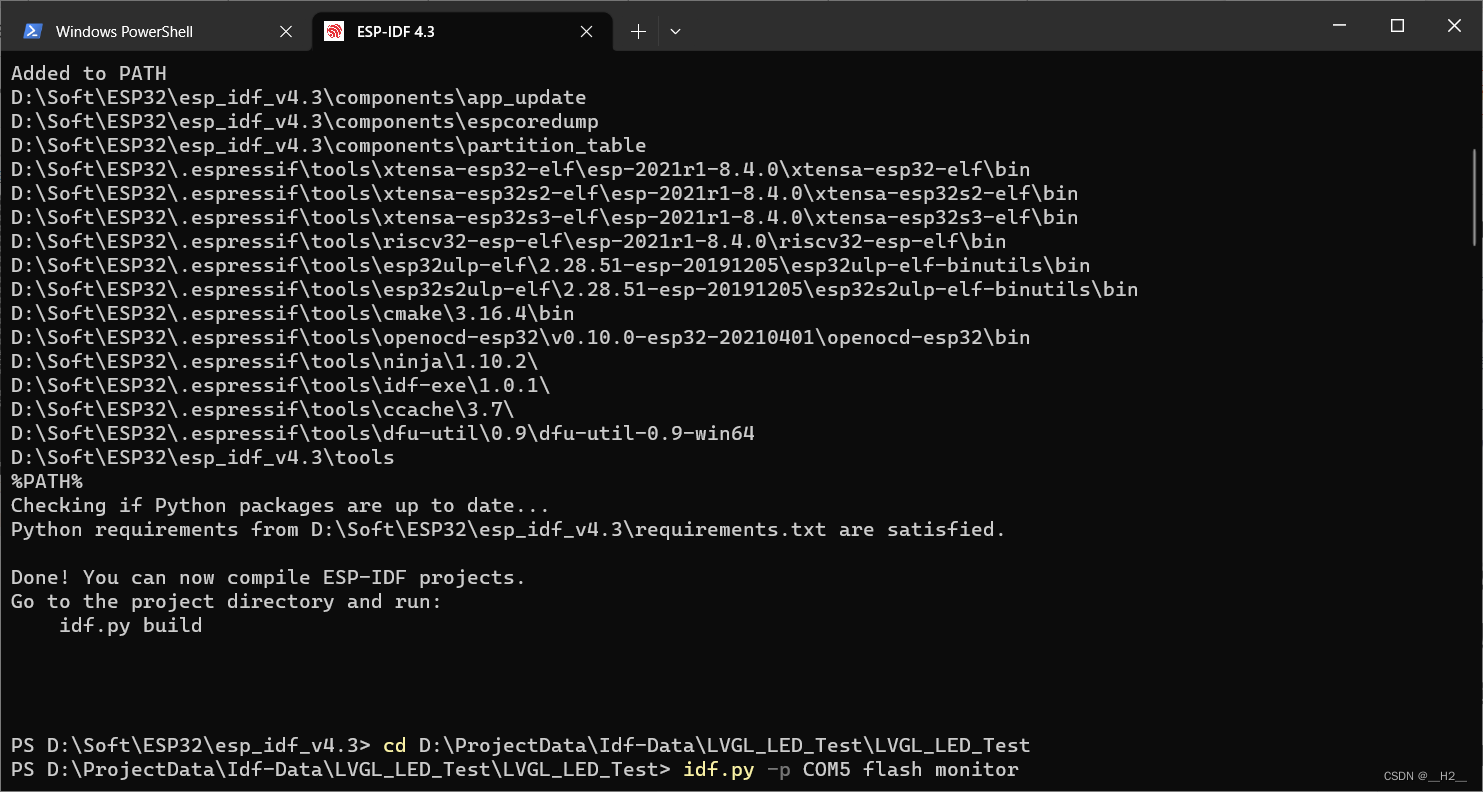This screenshot has height=792, width=1483.
Task: Click the esp32ulp-elf-binutils\bin path line
Action: tap(551, 265)
